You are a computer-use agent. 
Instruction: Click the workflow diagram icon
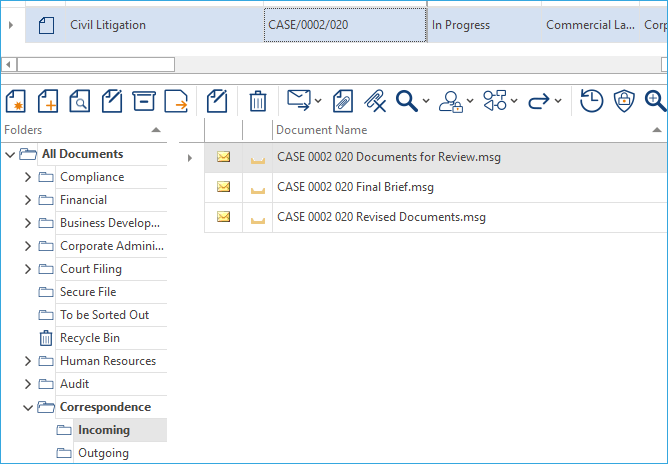coord(495,101)
